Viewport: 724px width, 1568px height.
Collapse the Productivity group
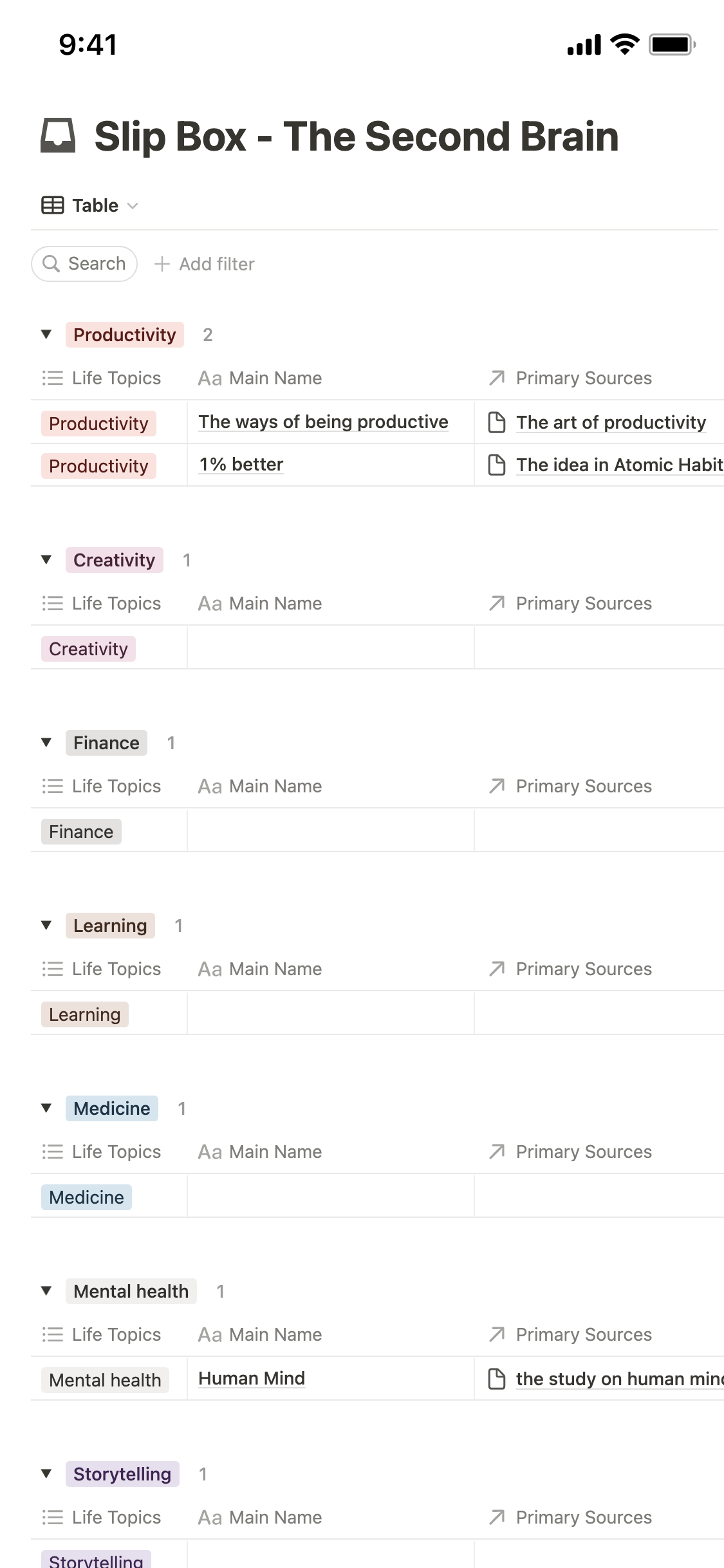tap(46, 334)
